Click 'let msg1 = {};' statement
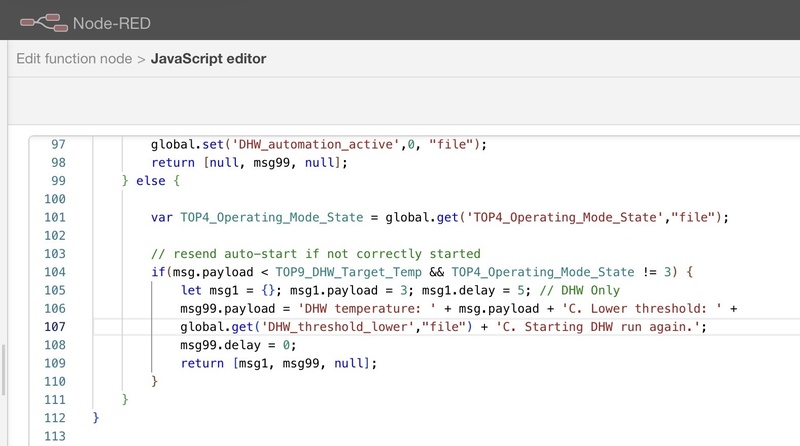Image resolution: width=800 pixels, height=446 pixels. click(231, 290)
